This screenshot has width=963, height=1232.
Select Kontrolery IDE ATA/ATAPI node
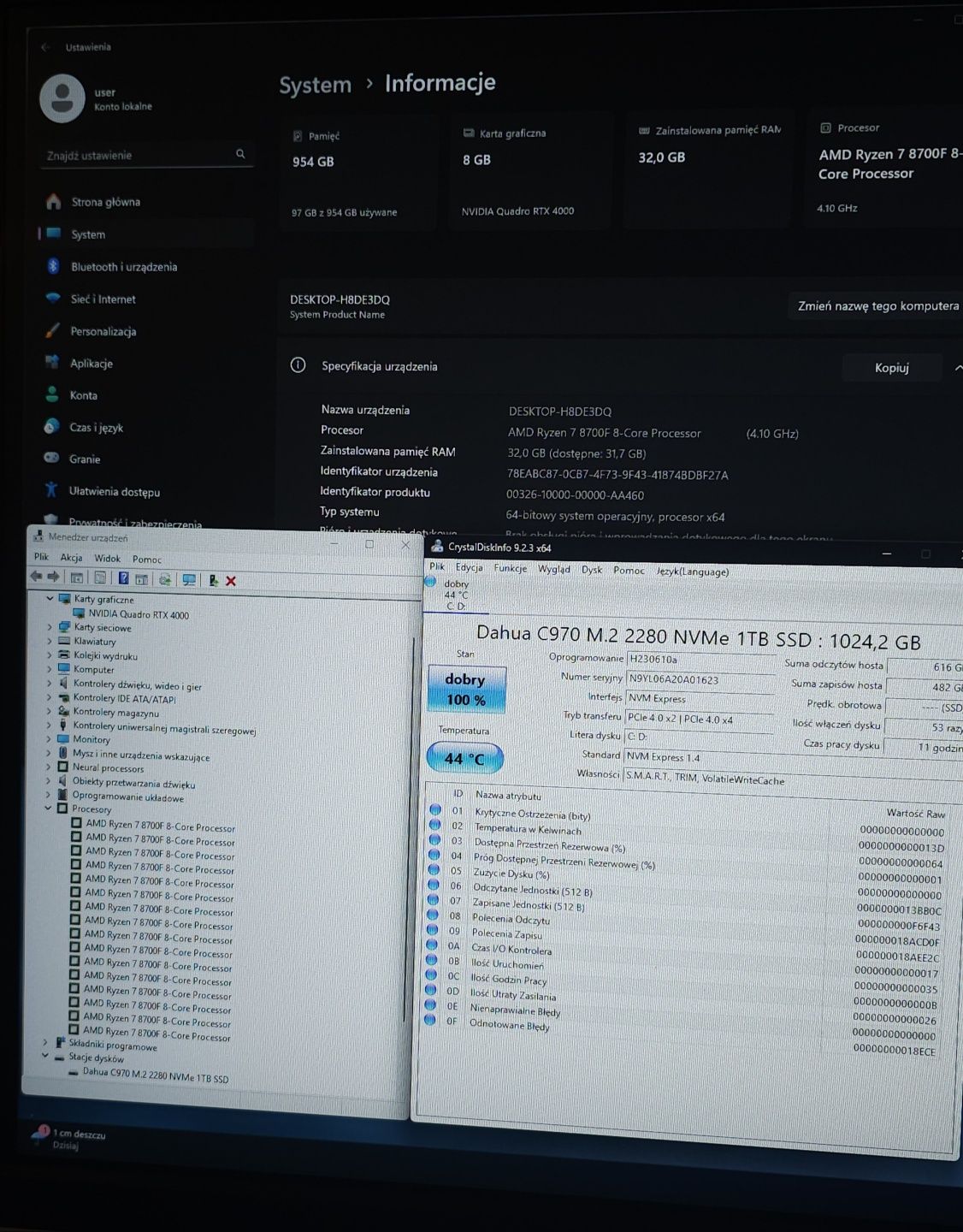pos(124,698)
